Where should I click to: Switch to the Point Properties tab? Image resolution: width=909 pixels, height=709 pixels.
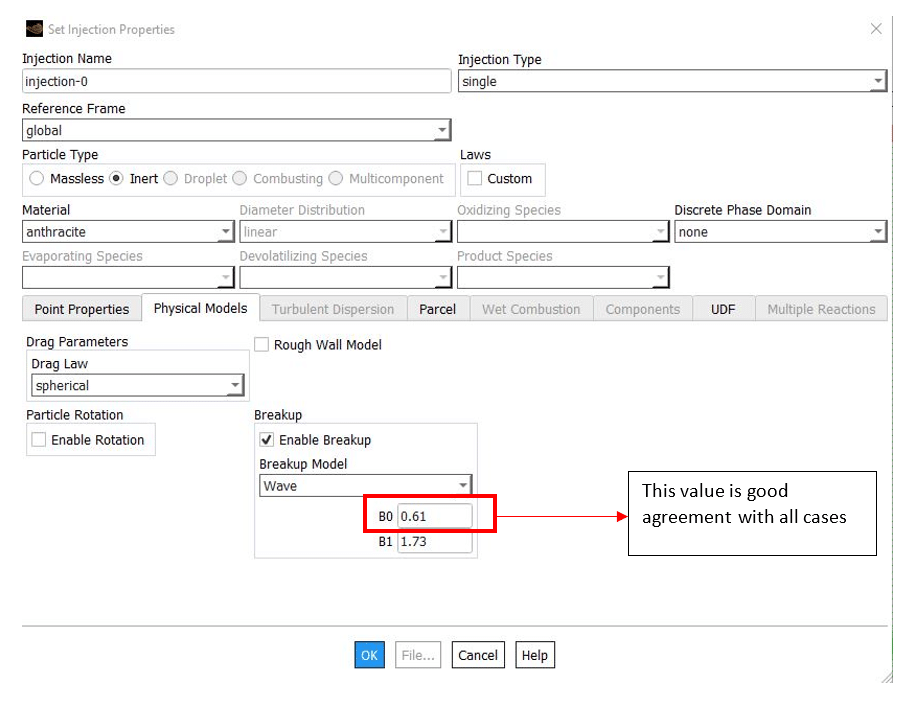(x=82, y=310)
